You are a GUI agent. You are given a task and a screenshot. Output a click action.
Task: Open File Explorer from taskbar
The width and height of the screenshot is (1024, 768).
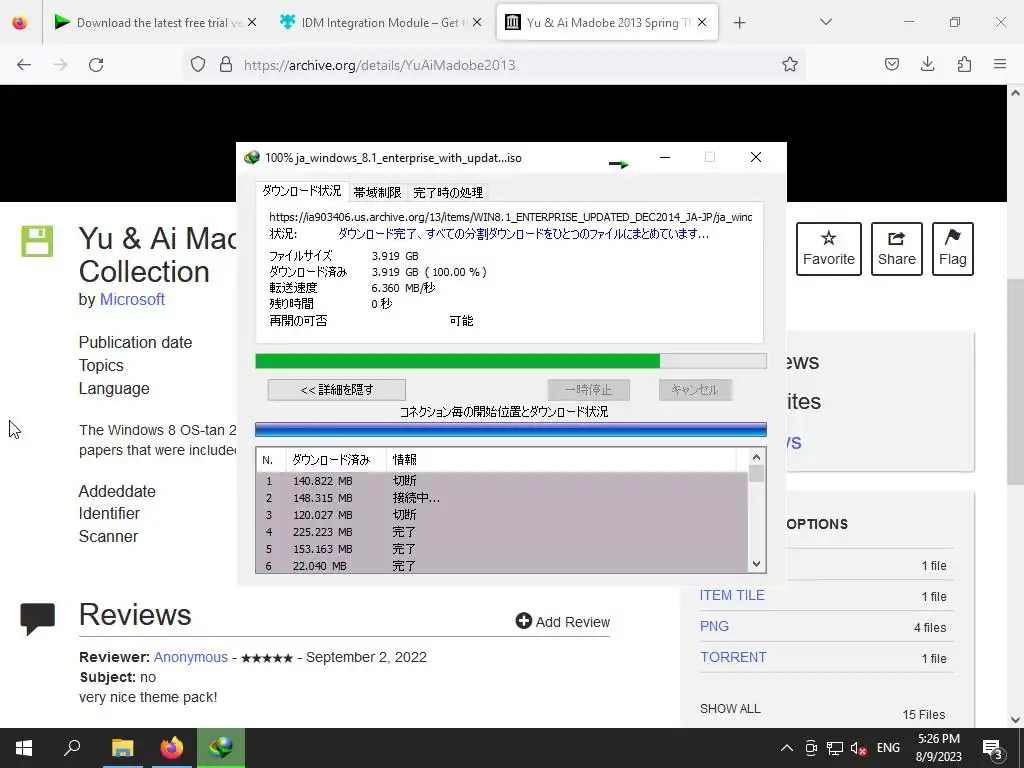click(x=122, y=748)
